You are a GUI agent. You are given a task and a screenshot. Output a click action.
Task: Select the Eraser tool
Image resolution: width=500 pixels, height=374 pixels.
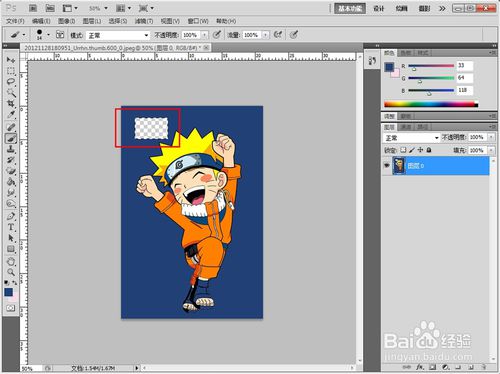point(11,171)
